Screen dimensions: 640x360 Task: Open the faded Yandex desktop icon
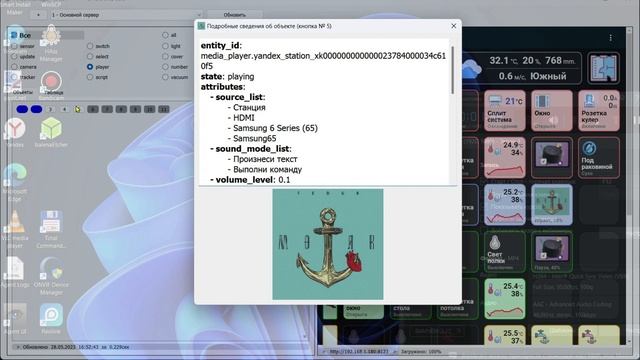pyautogui.click(x=15, y=133)
